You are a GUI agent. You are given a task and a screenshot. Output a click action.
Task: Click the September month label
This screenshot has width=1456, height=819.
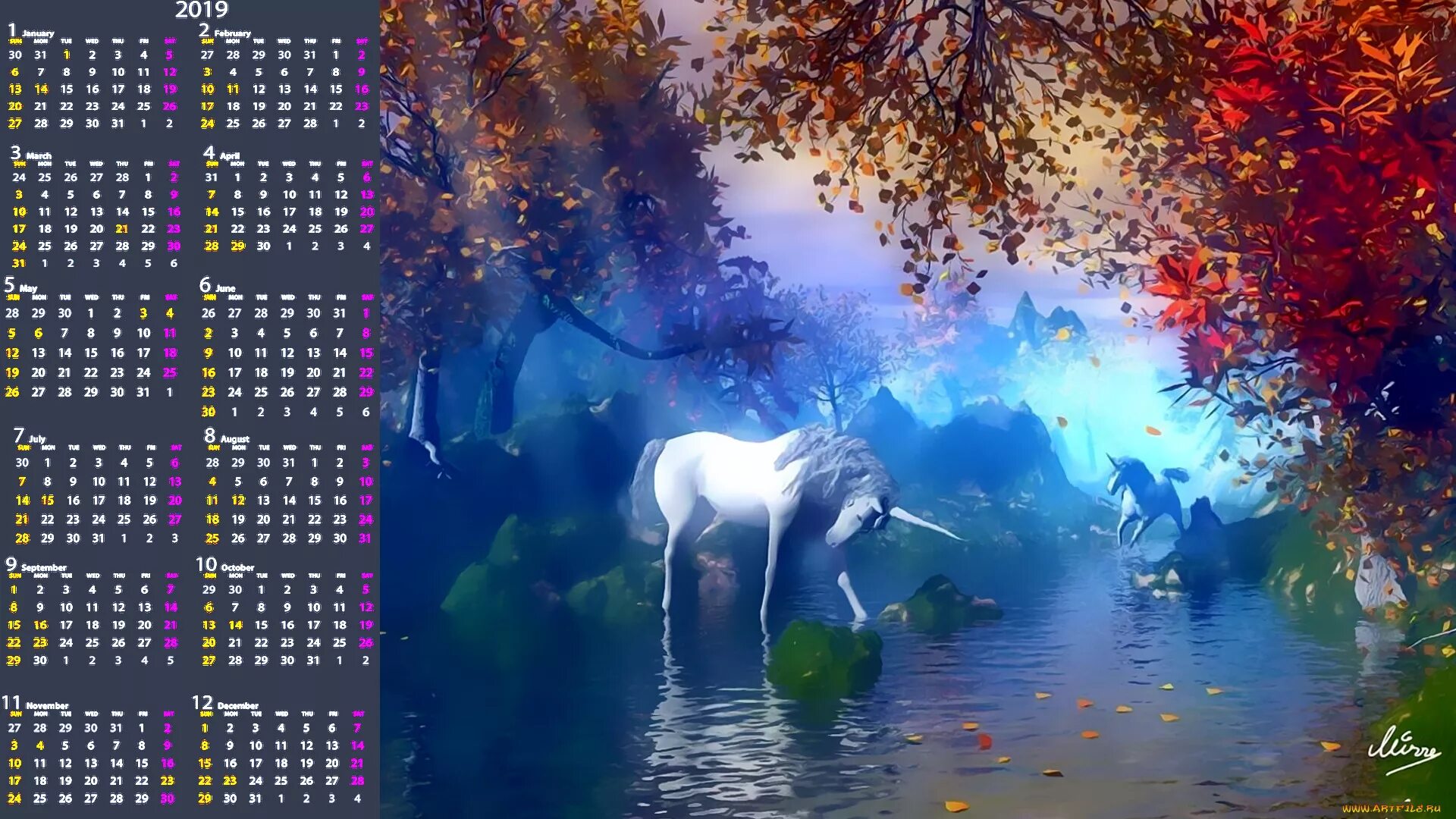click(x=43, y=567)
